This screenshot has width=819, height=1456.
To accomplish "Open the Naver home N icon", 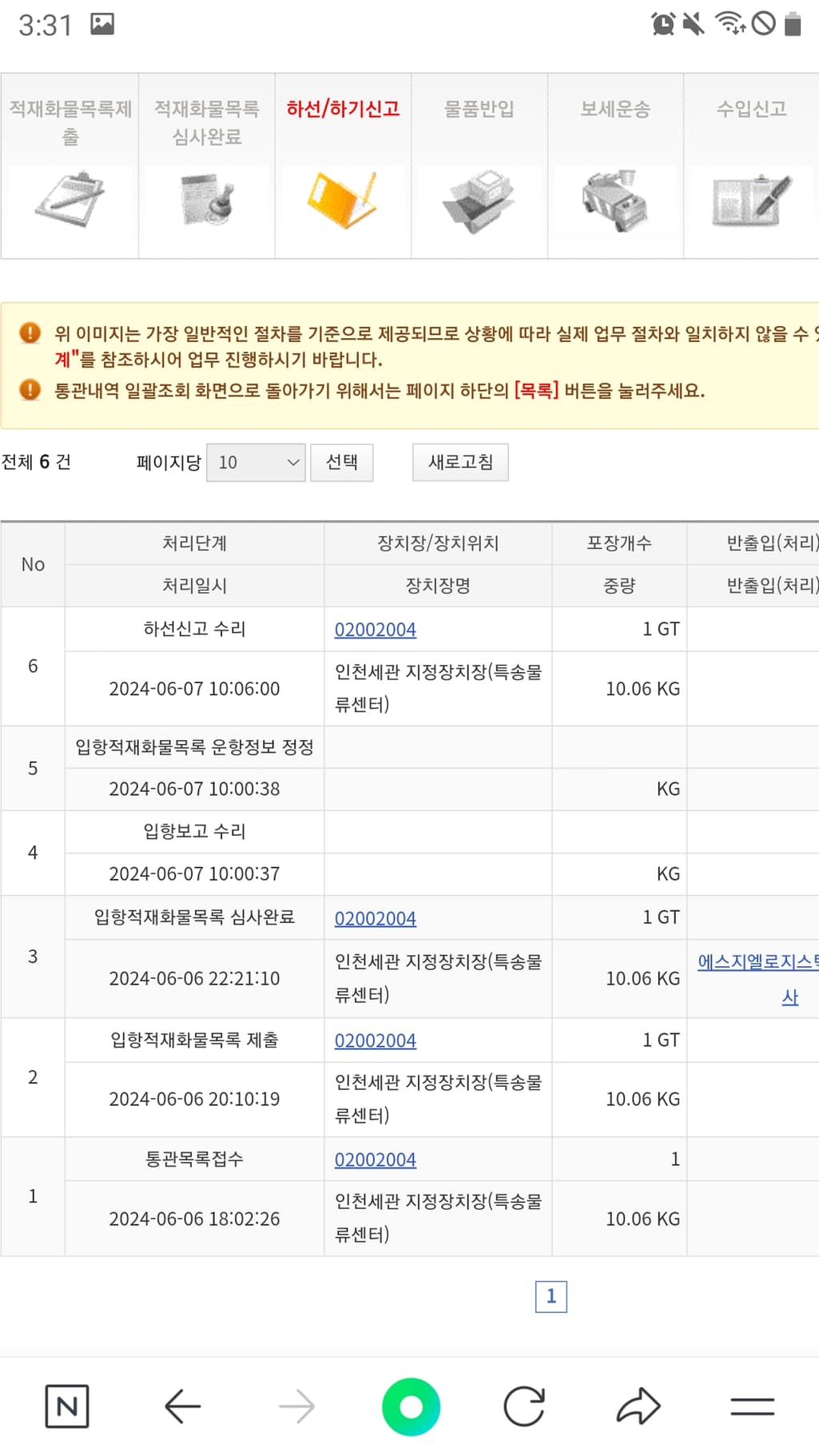I will click(67, 1406).
